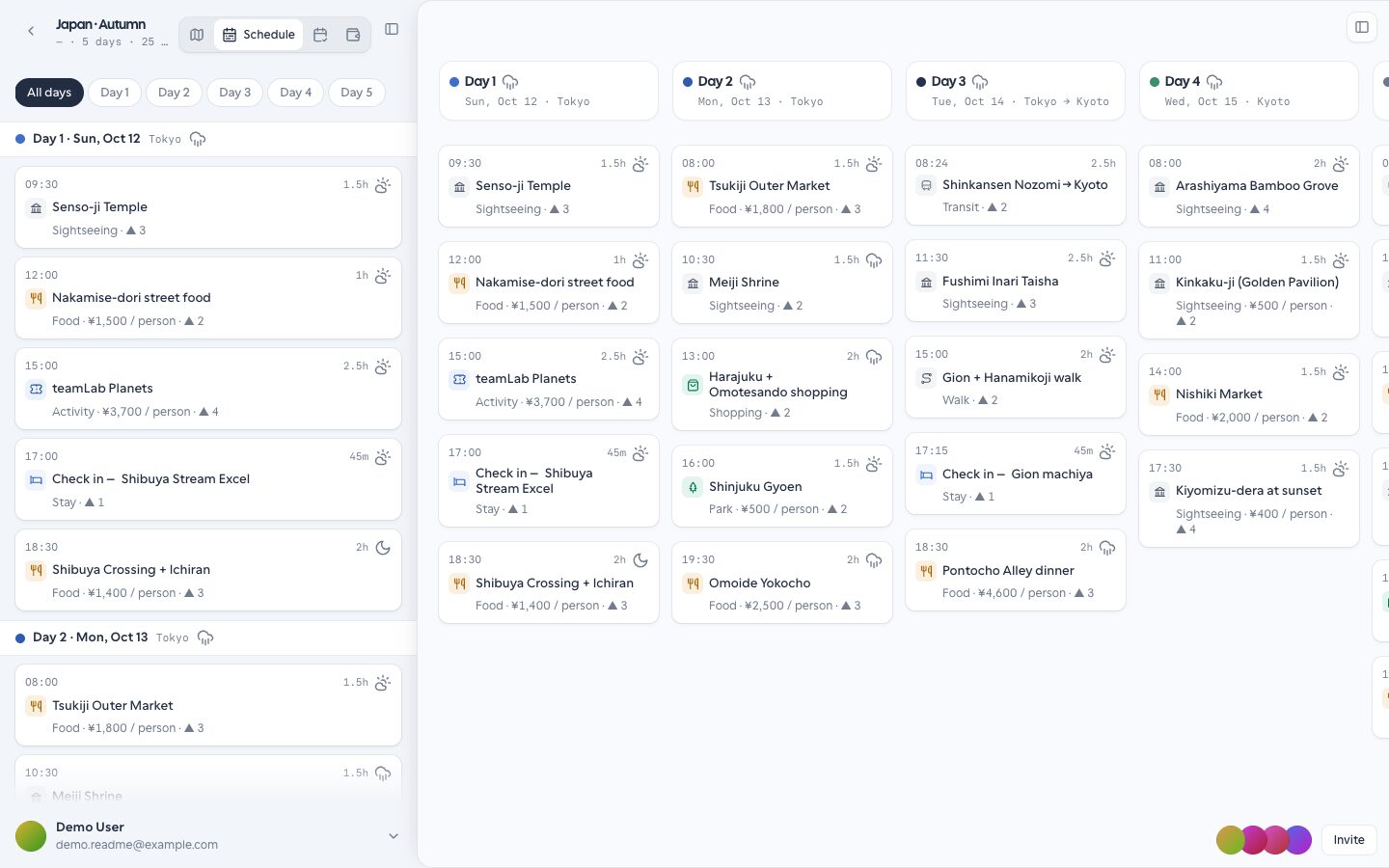Click the Day 3 rain cloud icon in board header
This screenshot has width=1389, height=868.
(980, 82)
